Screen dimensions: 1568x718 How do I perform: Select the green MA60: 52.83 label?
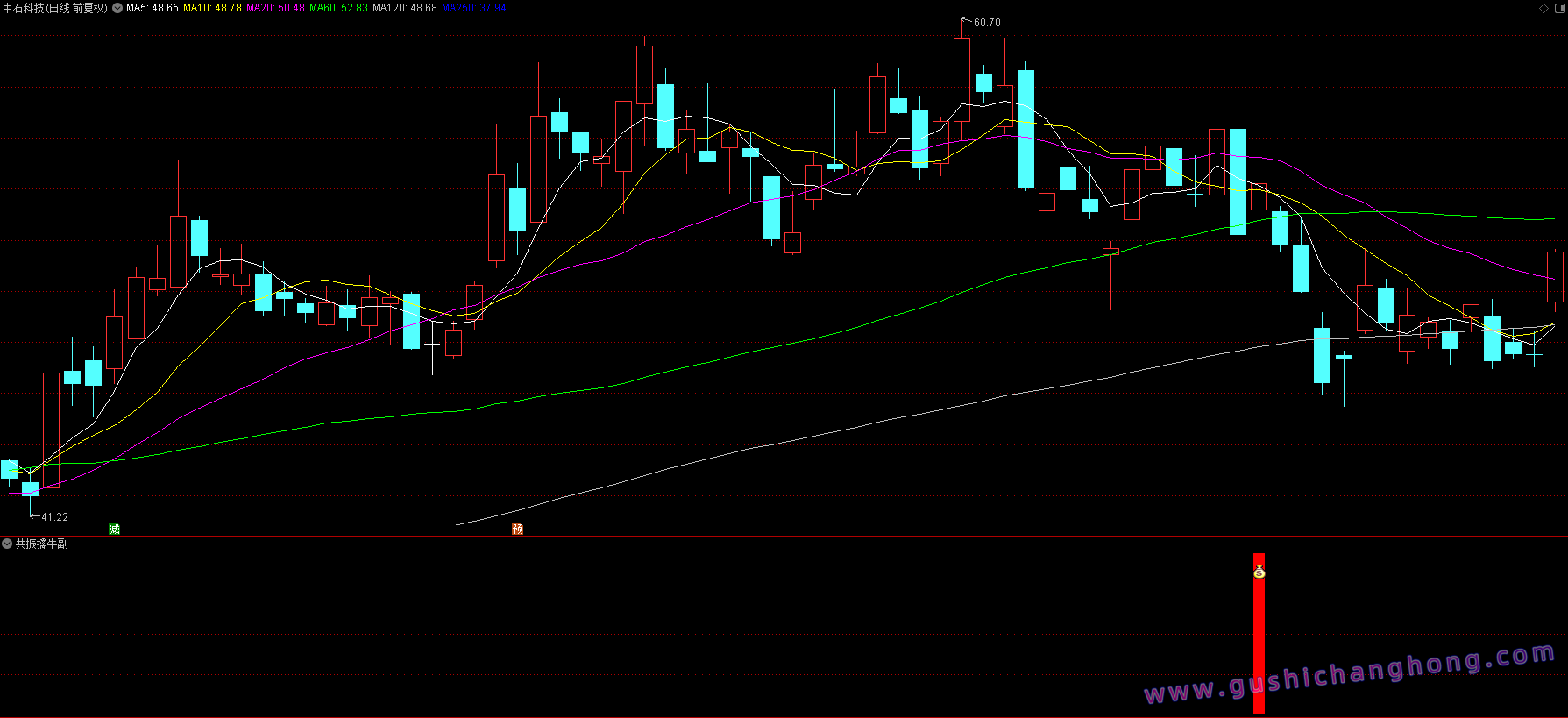click(x=338, y=8)
